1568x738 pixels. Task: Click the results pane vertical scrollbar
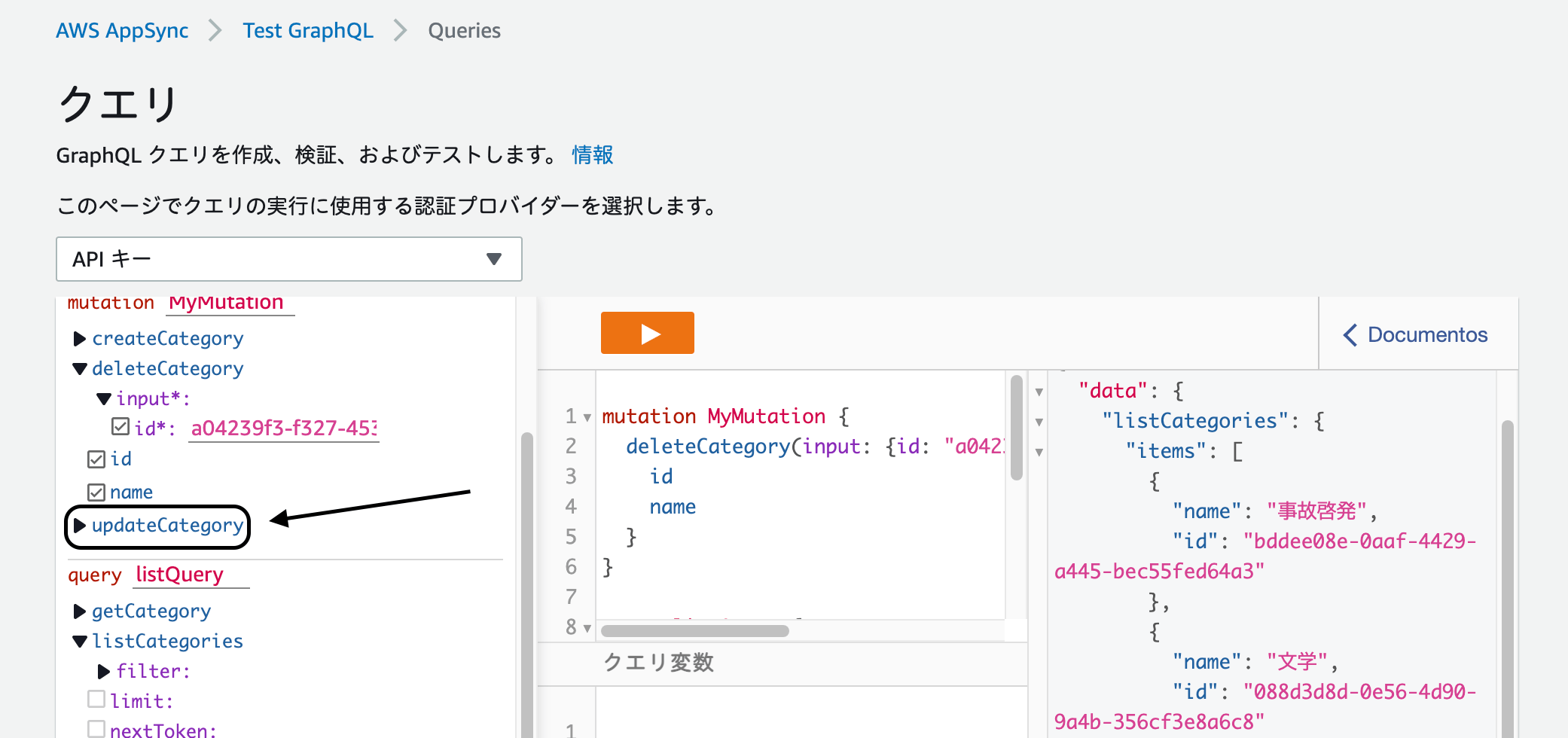click(1507, 578)
